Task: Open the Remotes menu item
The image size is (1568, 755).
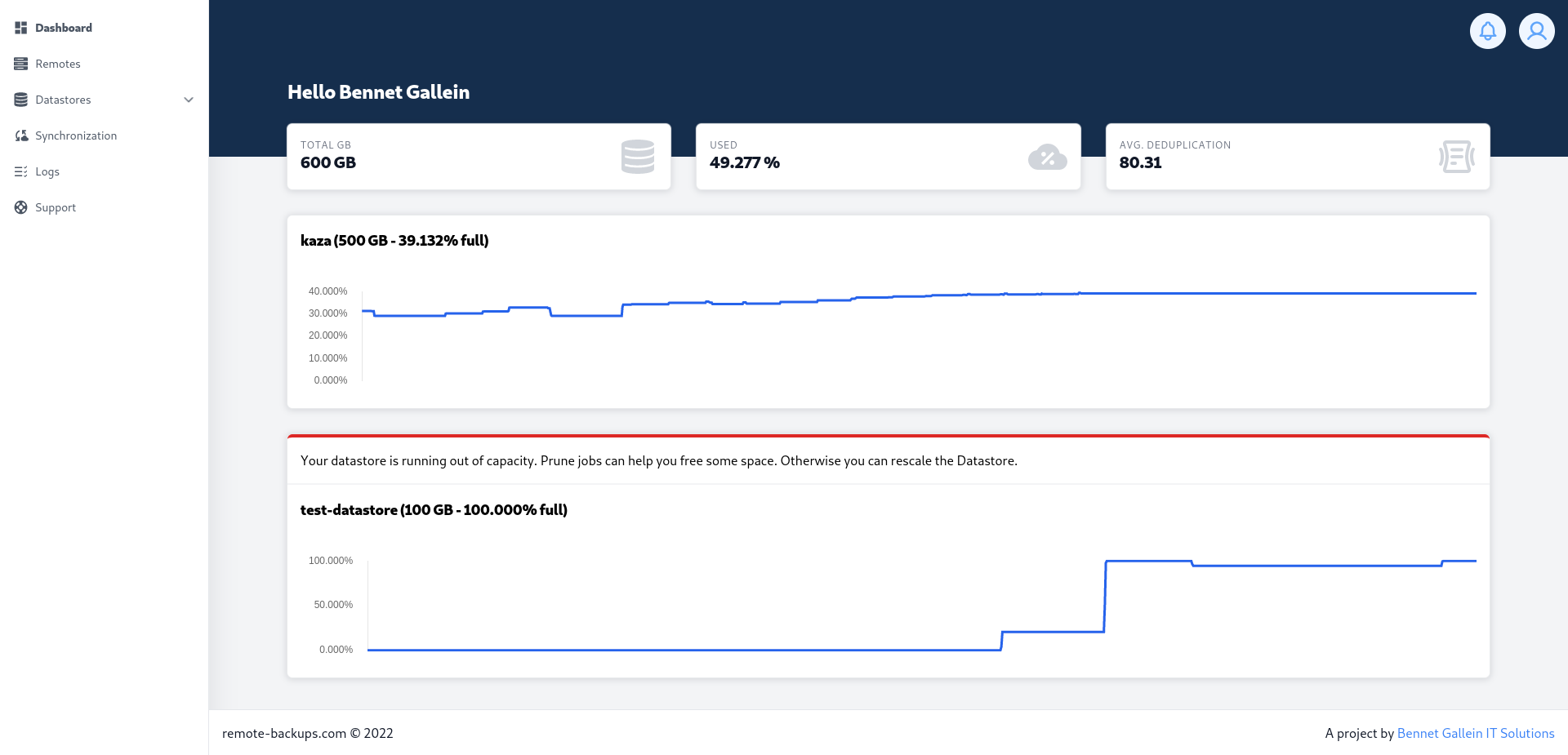Action: (58, 64)
